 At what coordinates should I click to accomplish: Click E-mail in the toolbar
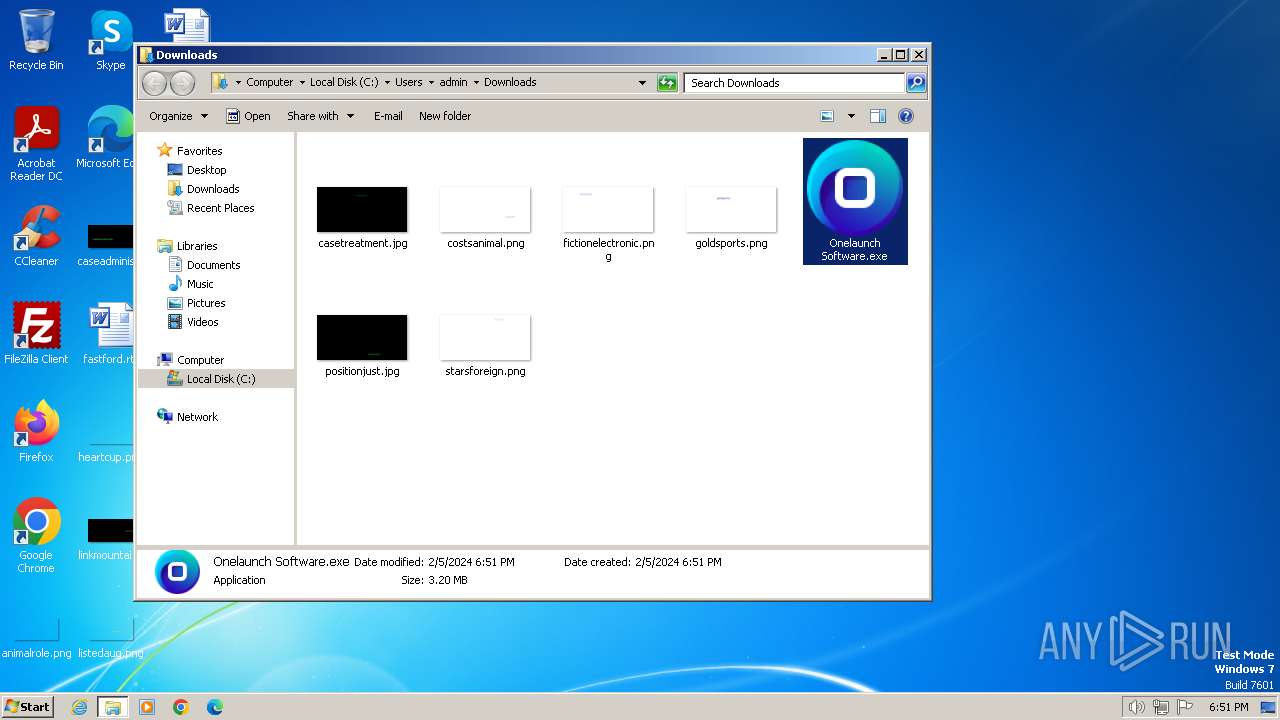(388, 116)
